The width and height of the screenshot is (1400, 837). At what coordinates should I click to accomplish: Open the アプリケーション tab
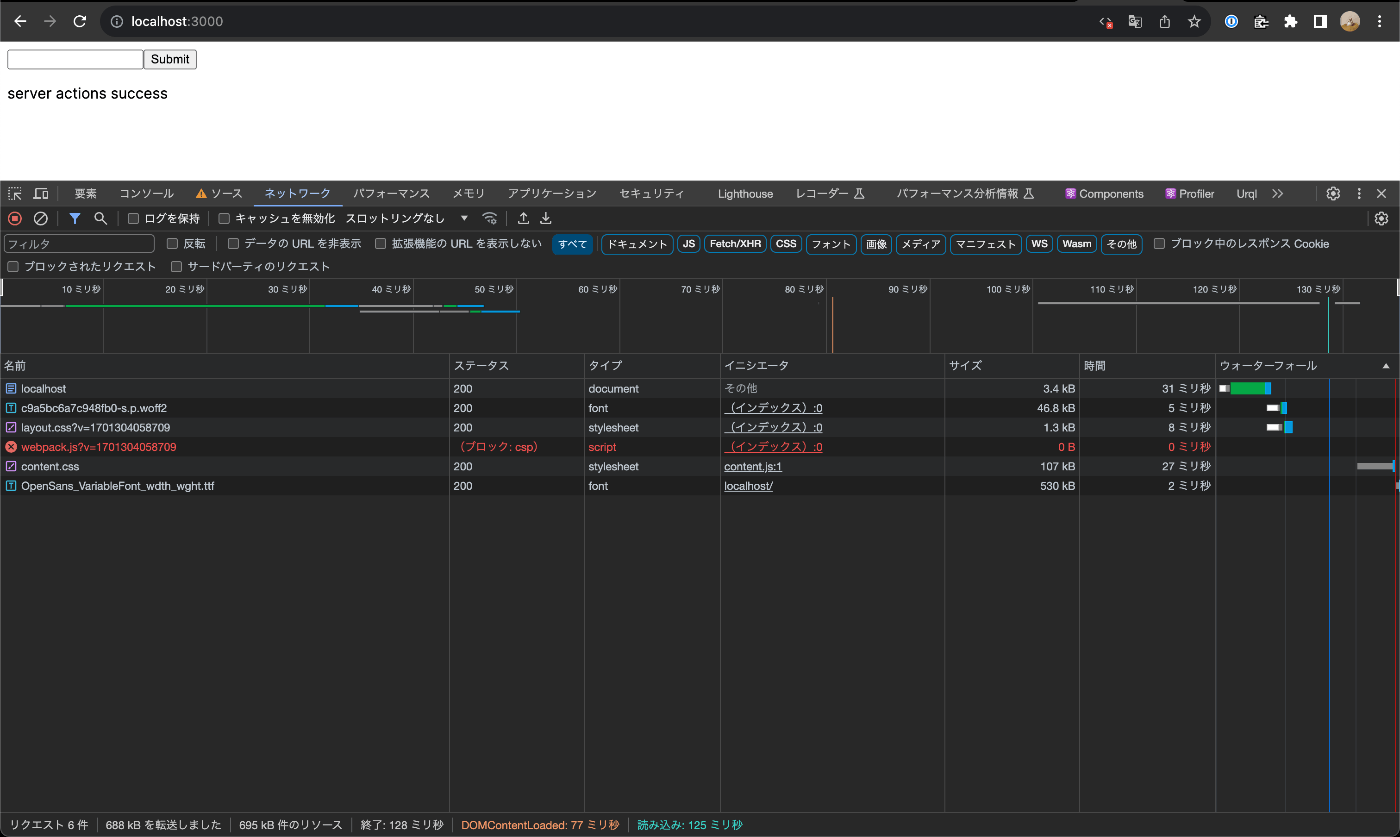click(551, 193)
